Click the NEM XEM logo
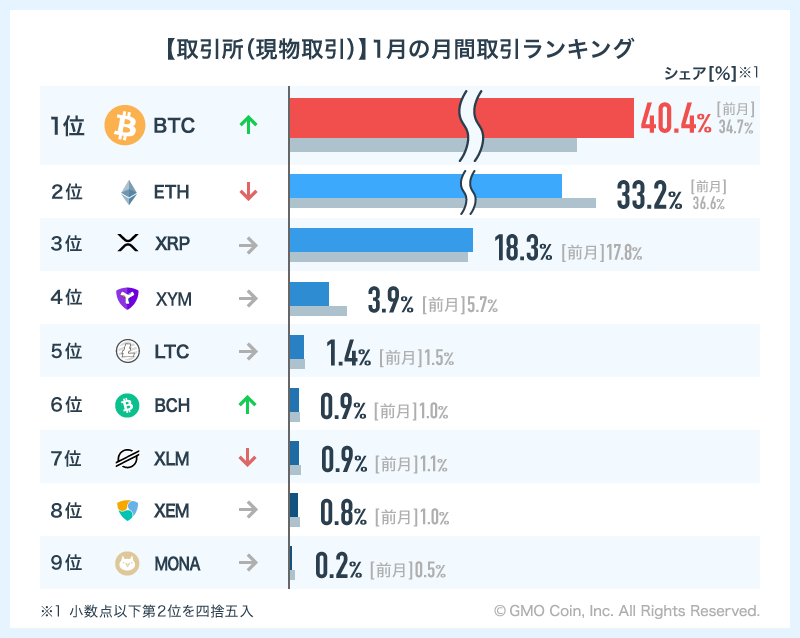This screenshot has height=638, width=800. [128, 511]
